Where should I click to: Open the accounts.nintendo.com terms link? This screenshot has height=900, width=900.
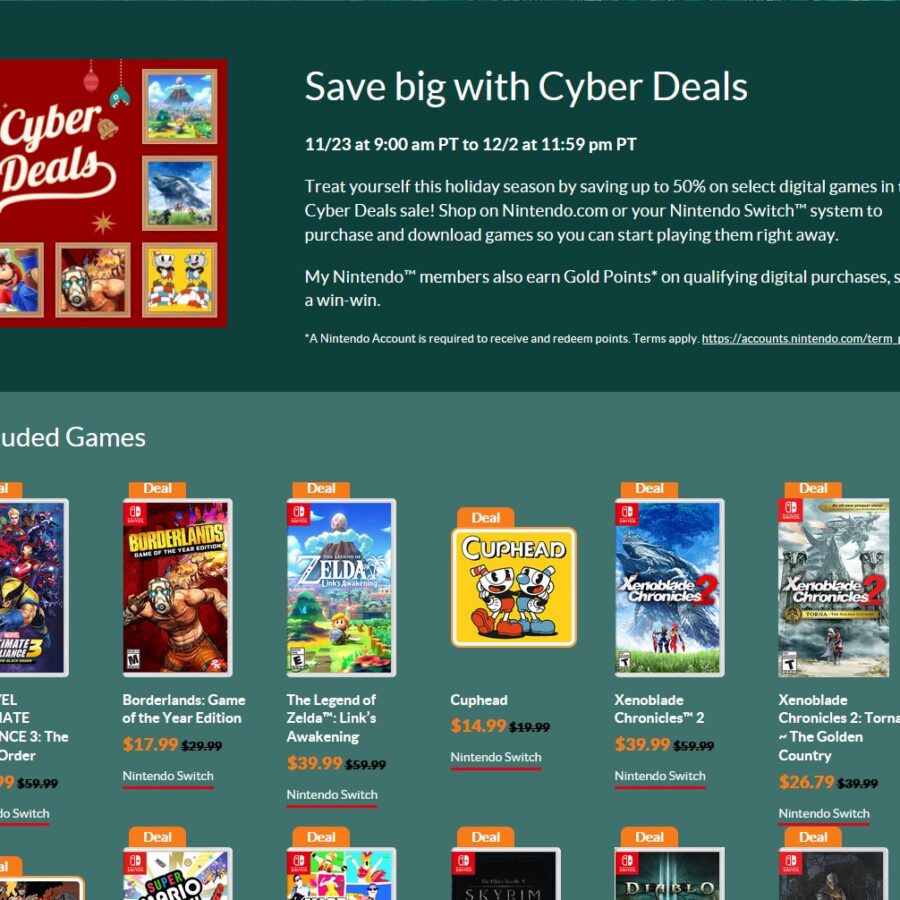[x=801, y=339]
